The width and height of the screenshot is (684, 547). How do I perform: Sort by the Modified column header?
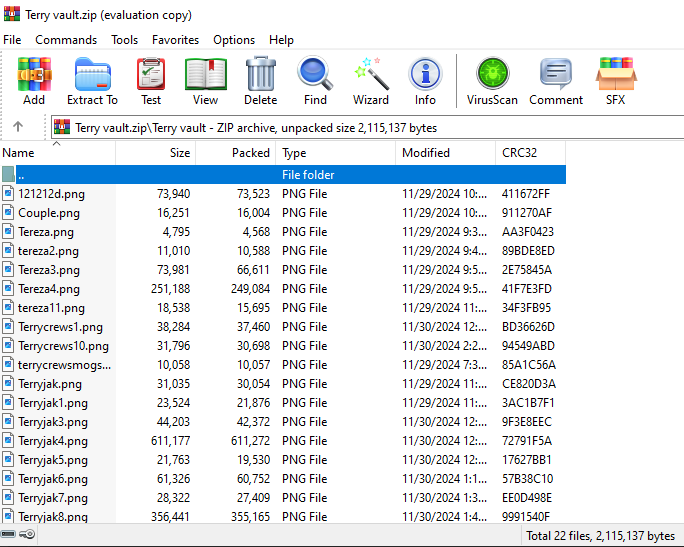445,153
